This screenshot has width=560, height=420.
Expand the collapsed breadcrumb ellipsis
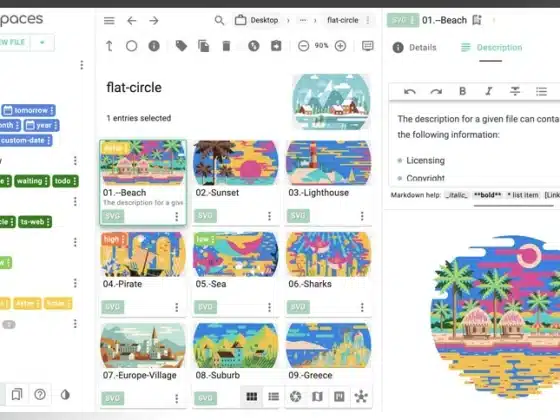pos(303,20)
